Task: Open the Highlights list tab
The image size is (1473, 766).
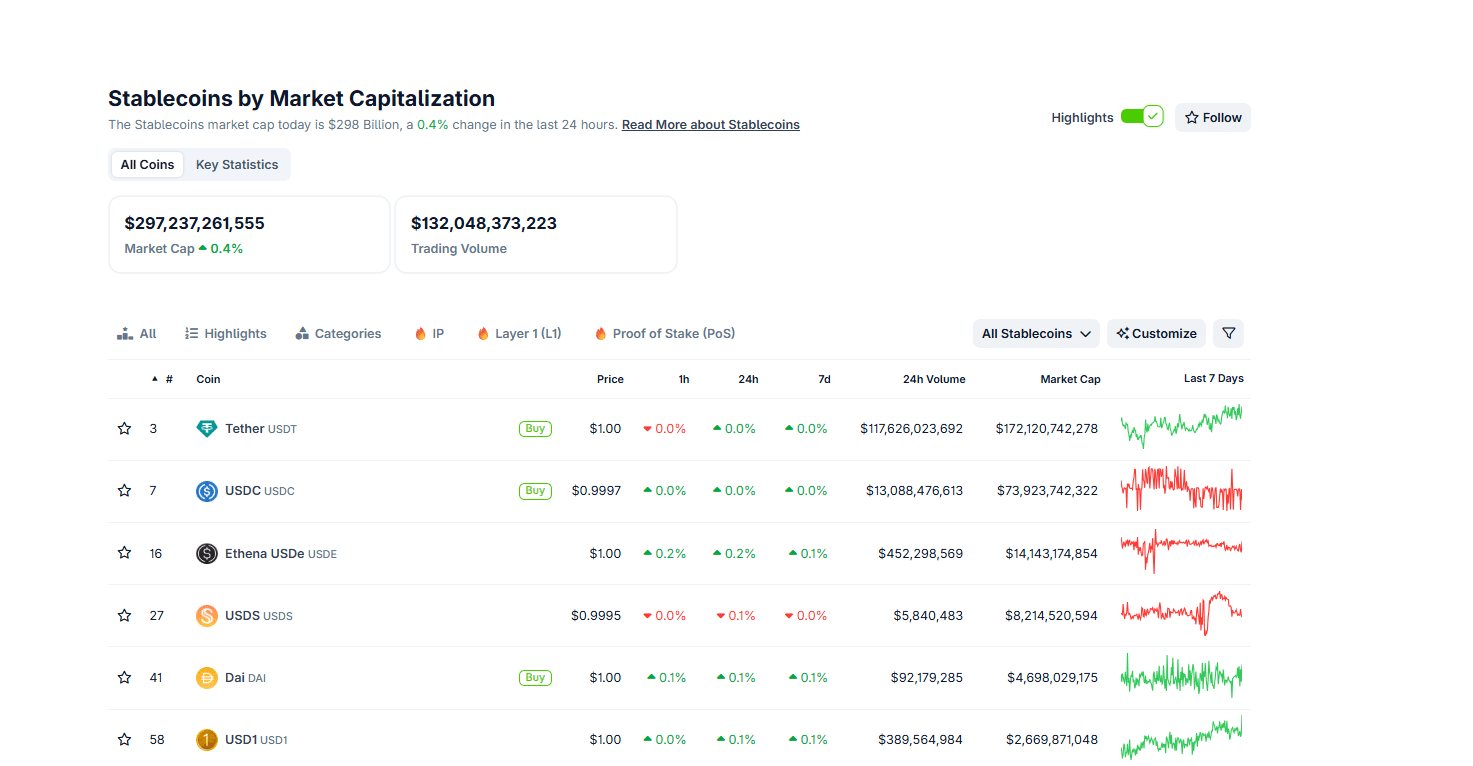Action: point(226,334)
